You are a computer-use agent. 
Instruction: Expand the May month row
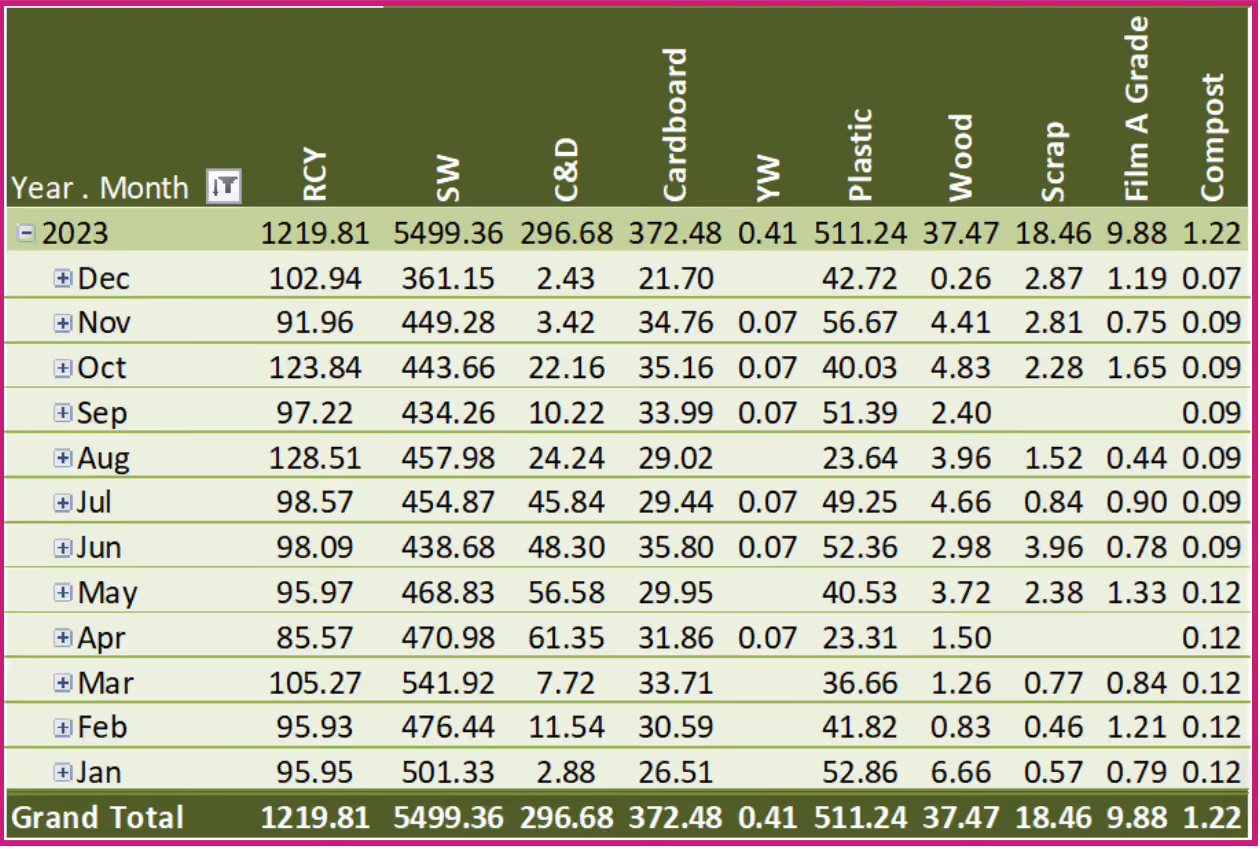[63, 592]
